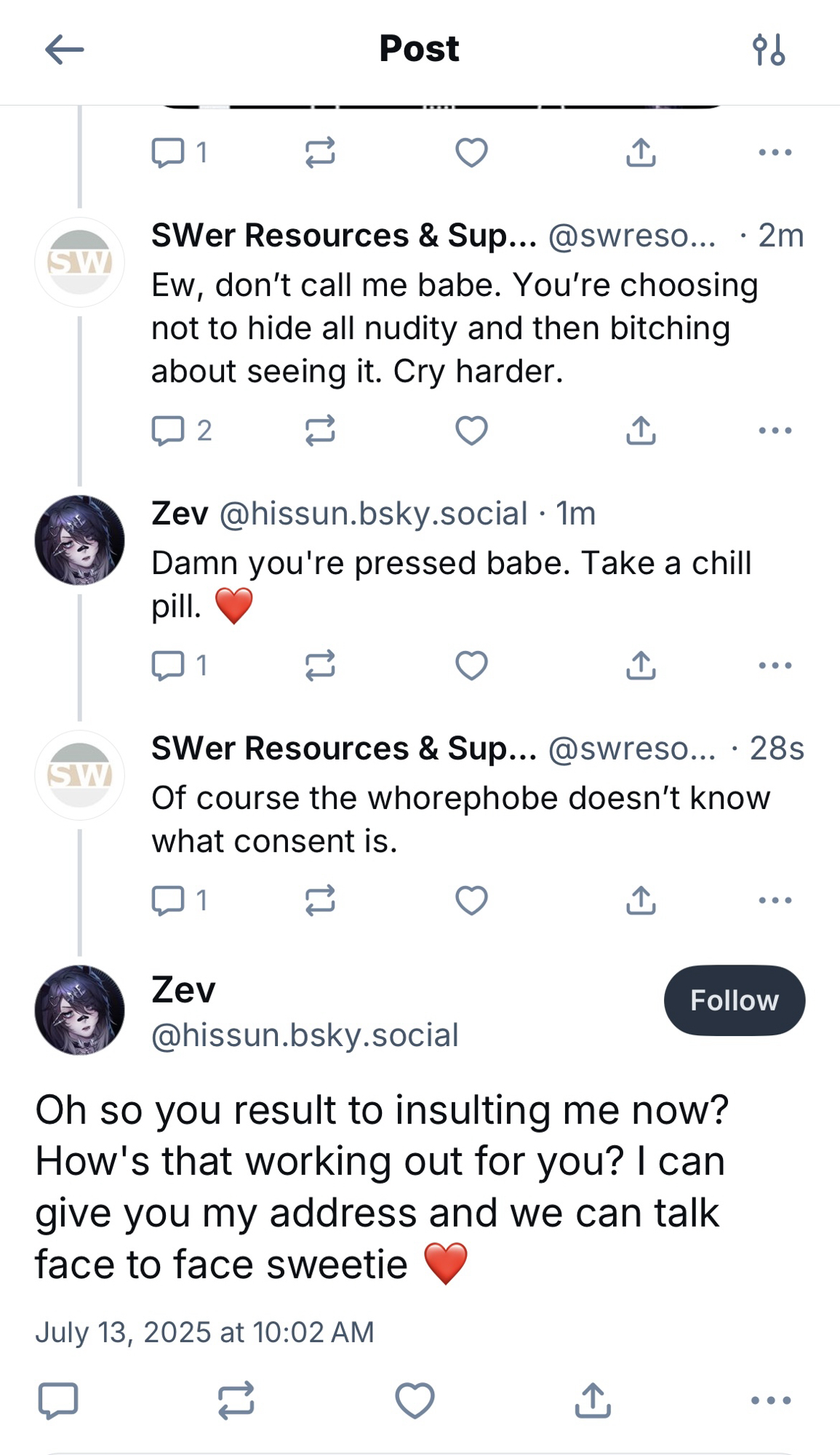Image resolution: width=840 pixels, height=1455 pixels.
Task: Open more options on 'Cry harder' reply
Action: pos(775,431)
